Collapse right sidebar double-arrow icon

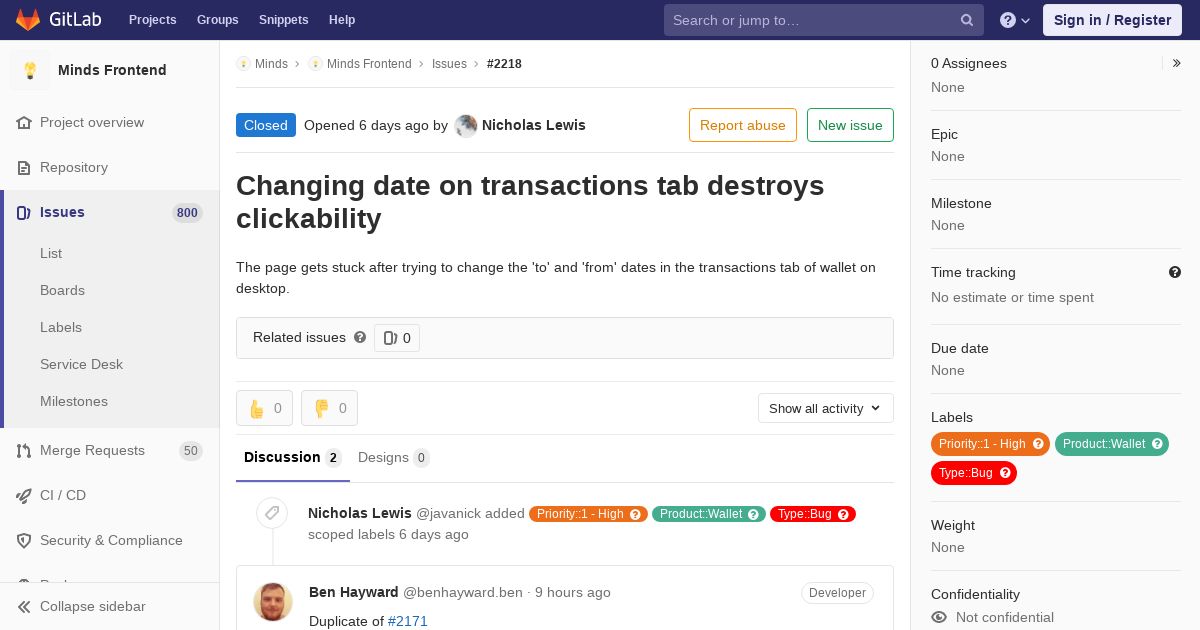click(x=1177, y=63)
